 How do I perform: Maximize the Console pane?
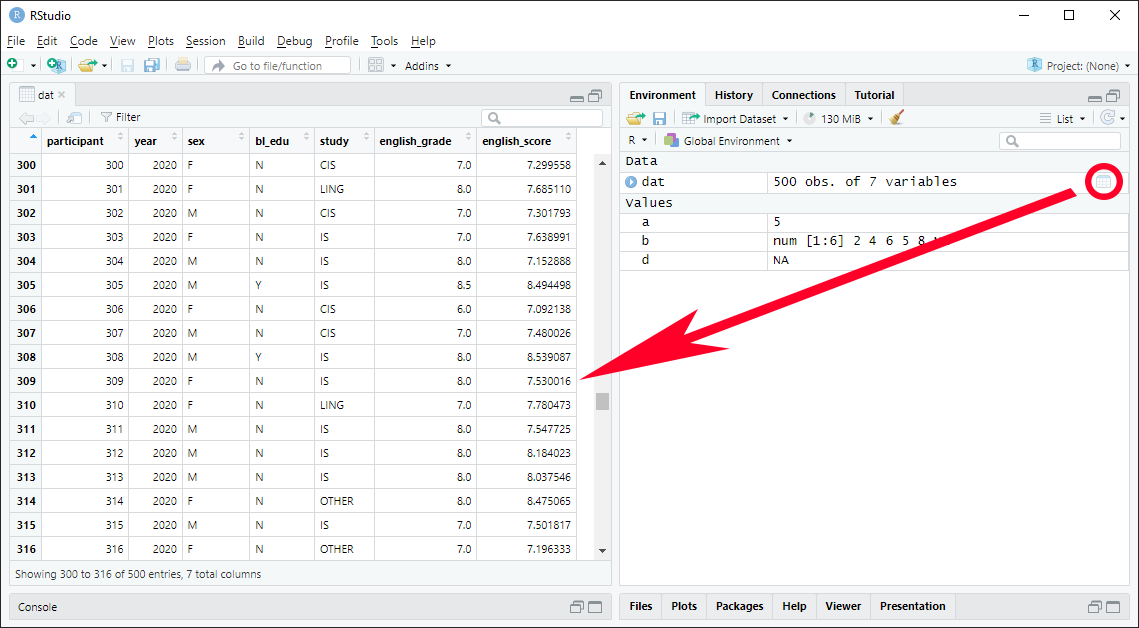(x=595, y=607)
